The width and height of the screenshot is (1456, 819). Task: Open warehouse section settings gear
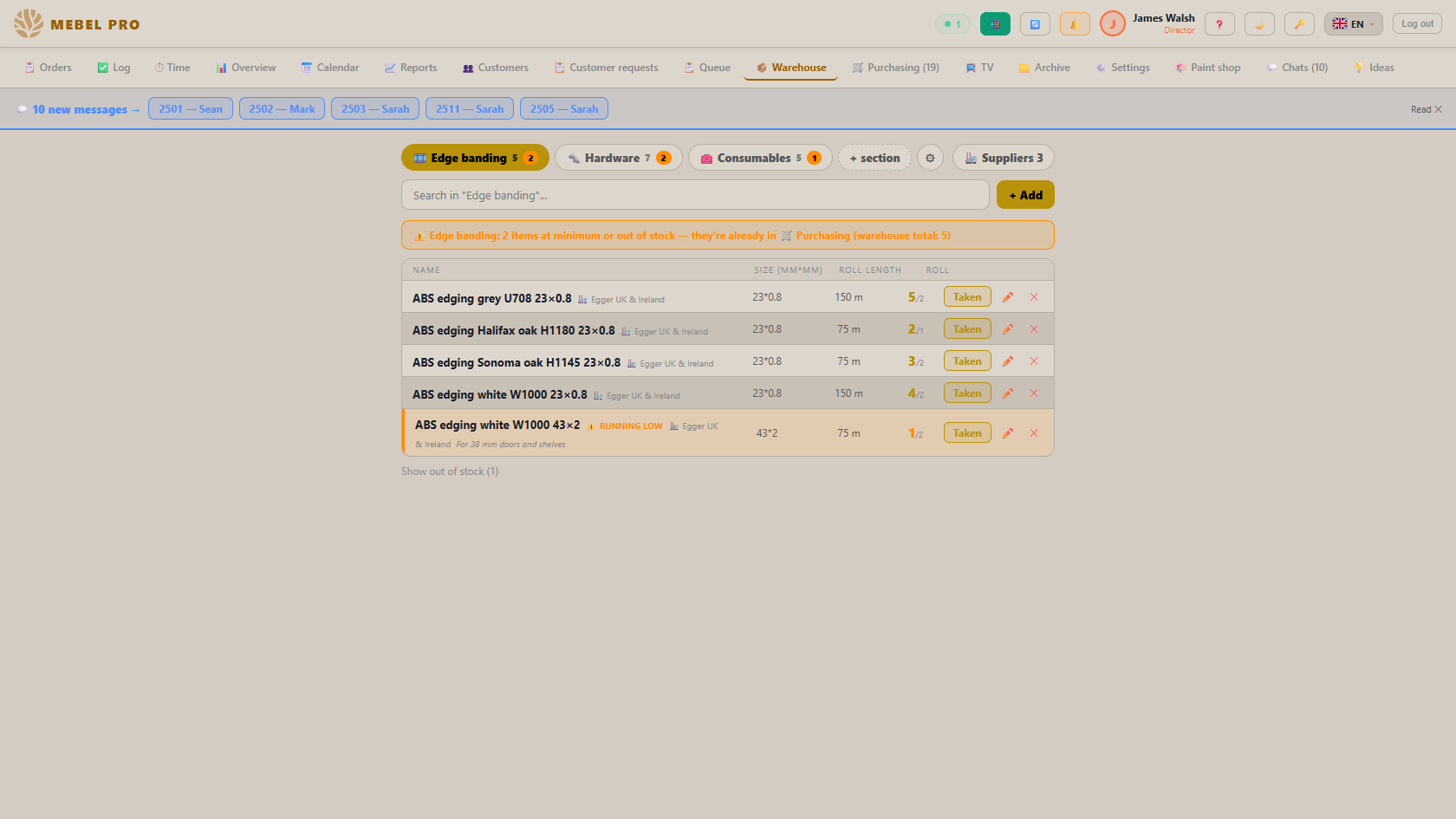[930, 158]
